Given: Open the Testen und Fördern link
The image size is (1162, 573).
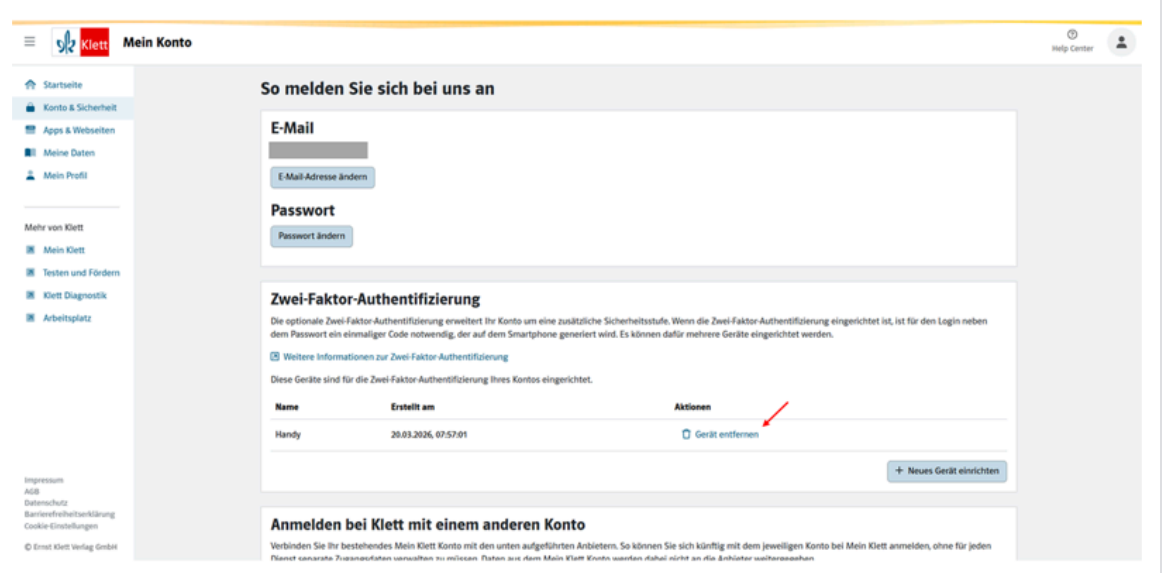Looking at the screenshot, I should pos(82,273).
